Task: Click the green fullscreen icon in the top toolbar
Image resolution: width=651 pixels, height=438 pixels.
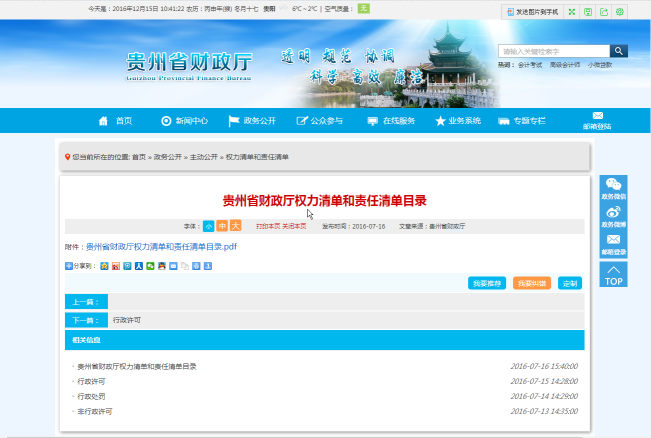Action: [x=571, y=12]
